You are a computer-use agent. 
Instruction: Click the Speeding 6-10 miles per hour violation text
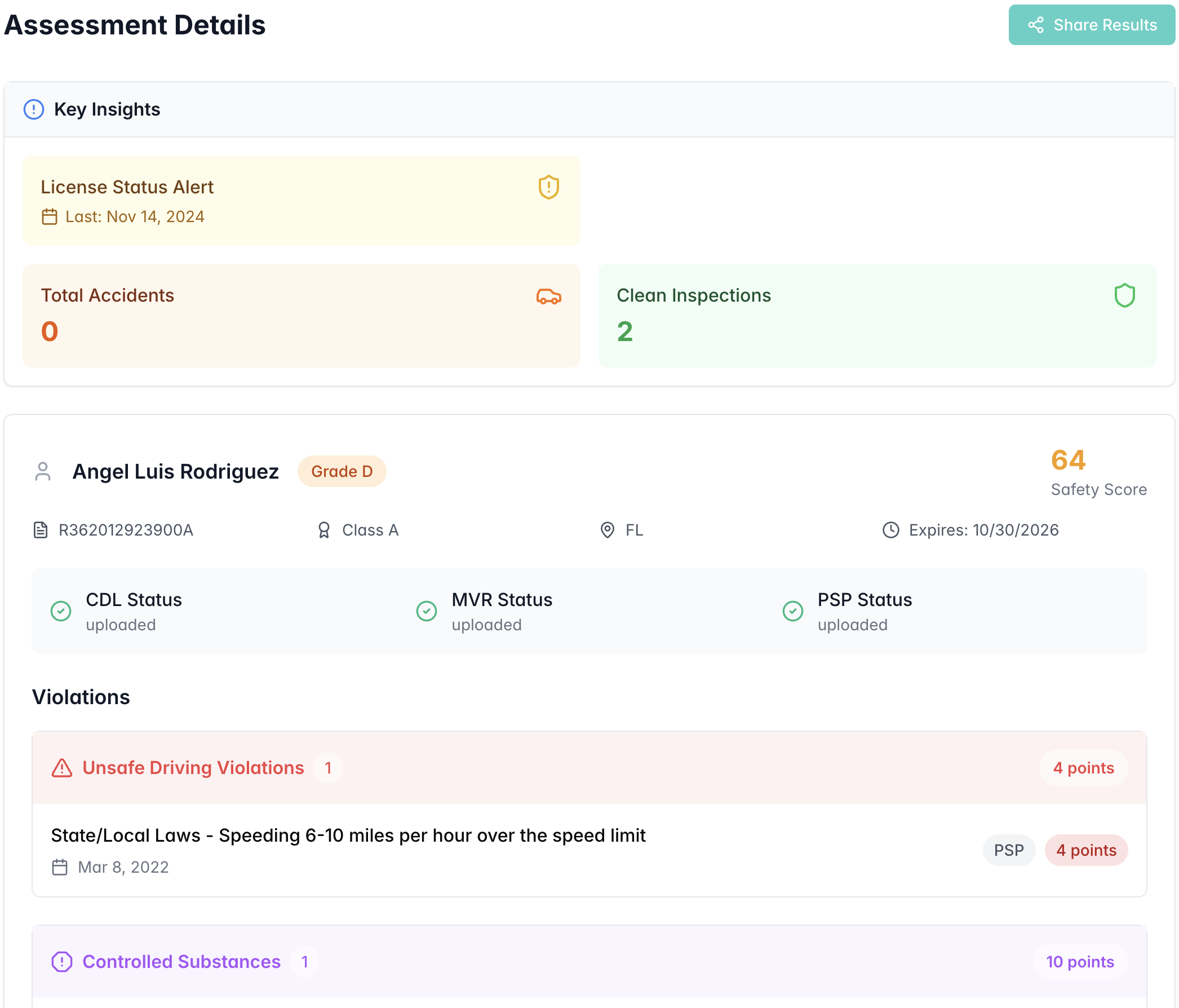pyautogui.click(x=348, y=835)
